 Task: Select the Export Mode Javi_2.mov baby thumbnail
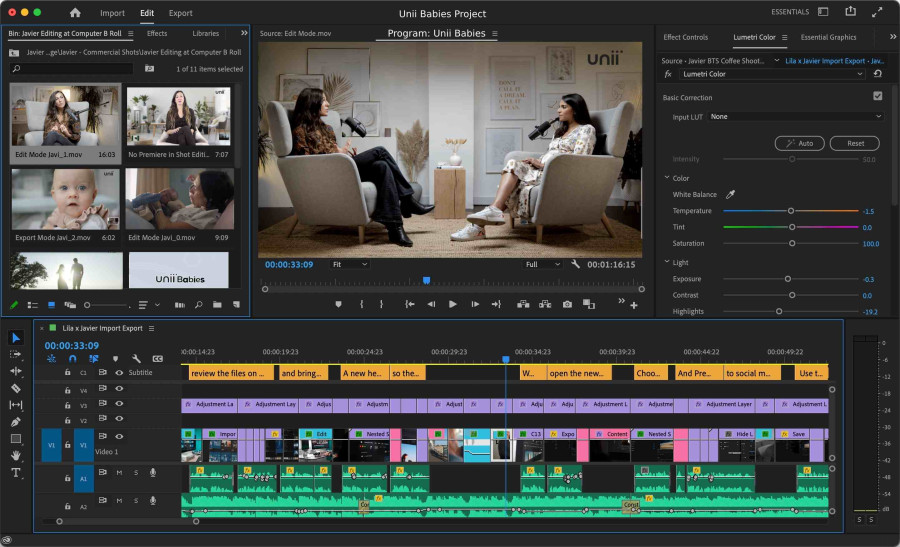[66, 199]
